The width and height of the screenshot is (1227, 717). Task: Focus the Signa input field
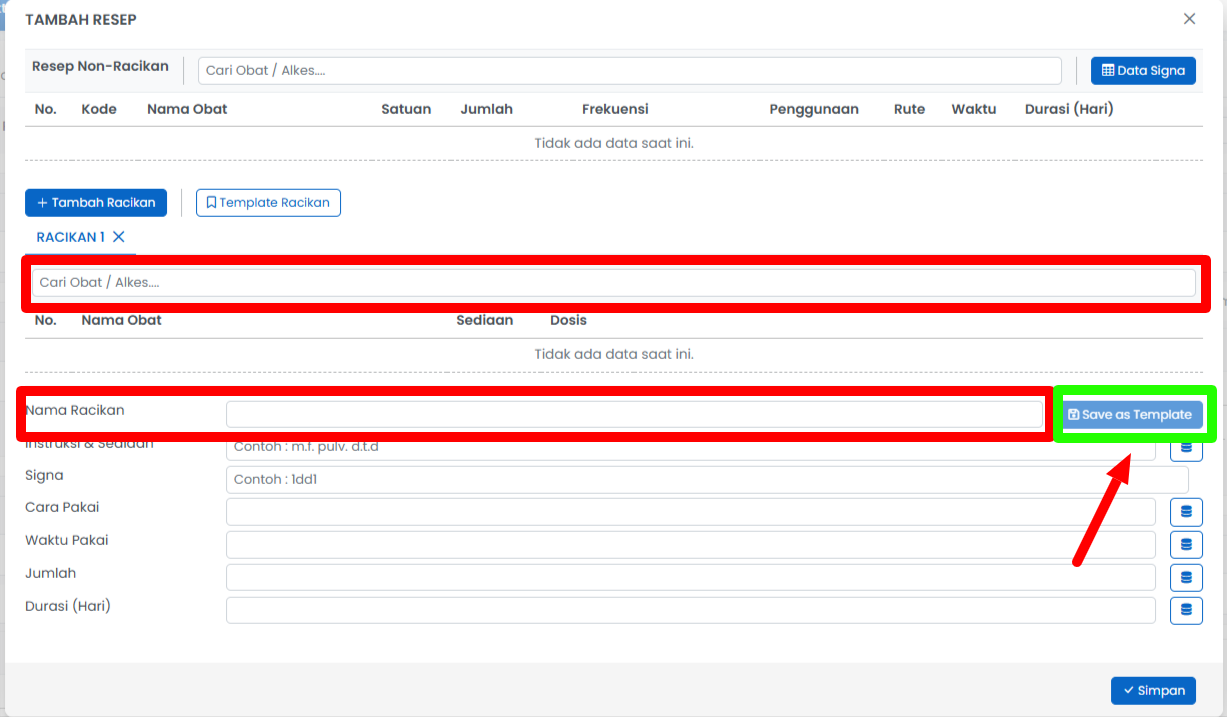coord(706,480)
